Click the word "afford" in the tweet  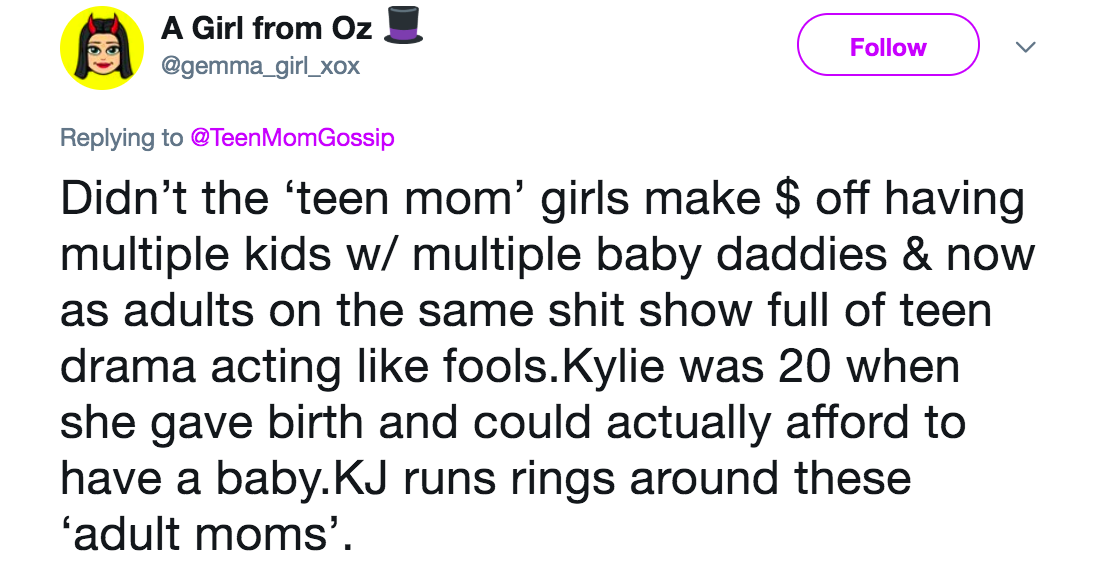[849, 422]
